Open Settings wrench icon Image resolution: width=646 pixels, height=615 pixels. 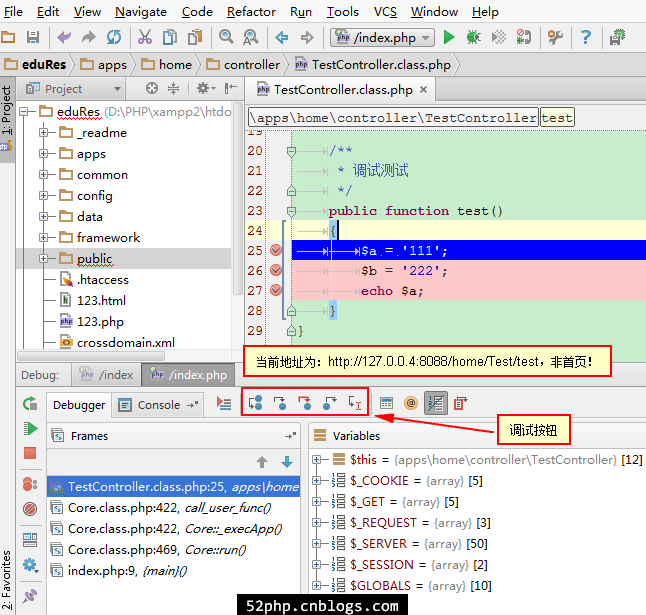pos(555,37)
